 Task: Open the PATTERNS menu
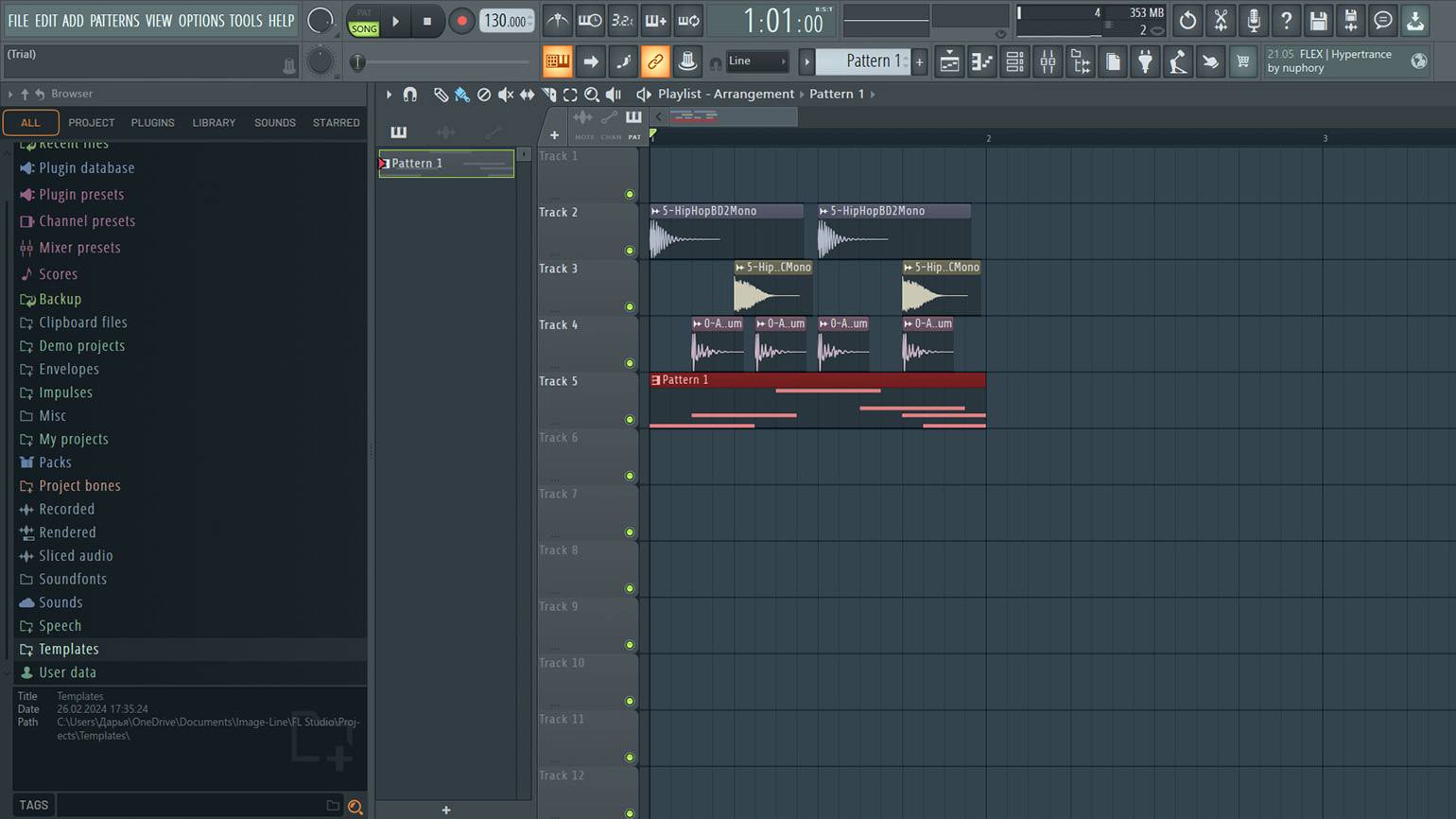tap(114, 20)
